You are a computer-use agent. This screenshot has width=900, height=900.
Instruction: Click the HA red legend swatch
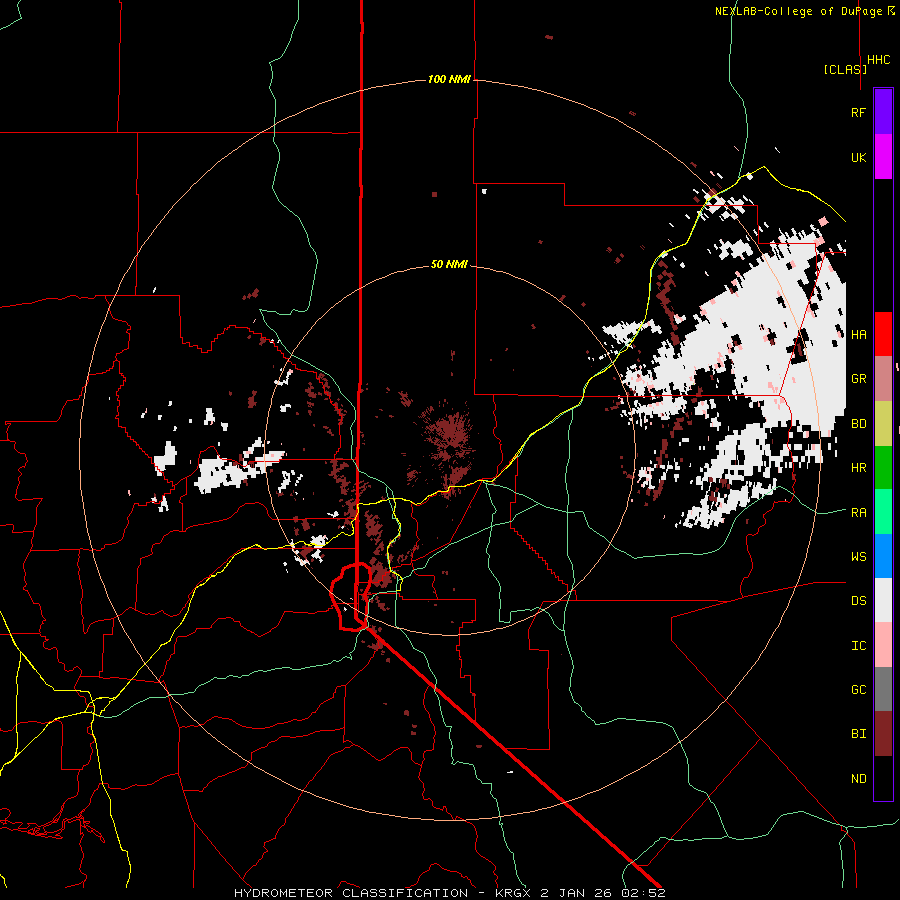[883, 334]
